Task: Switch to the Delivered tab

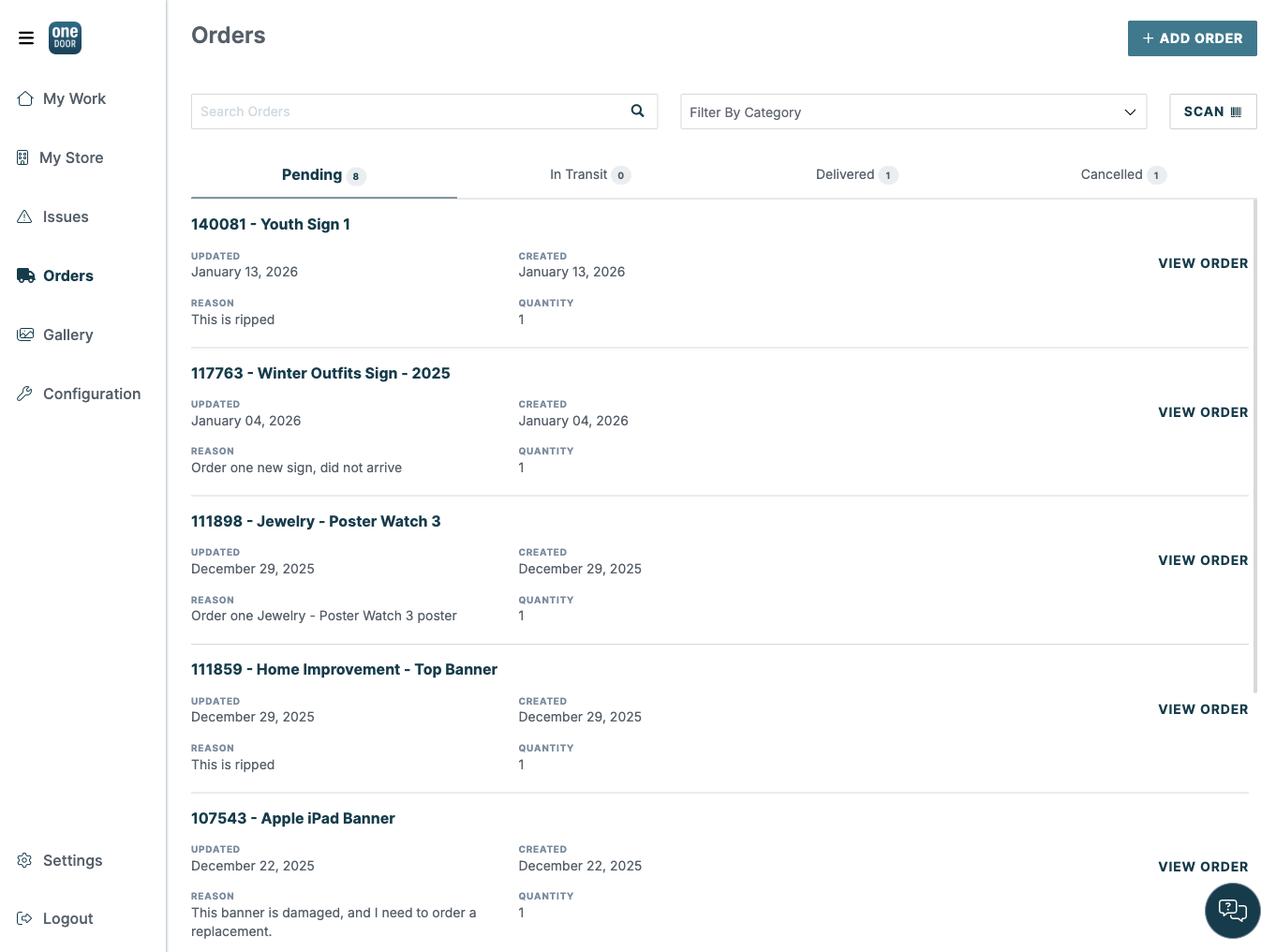Action: coord(855,175)
